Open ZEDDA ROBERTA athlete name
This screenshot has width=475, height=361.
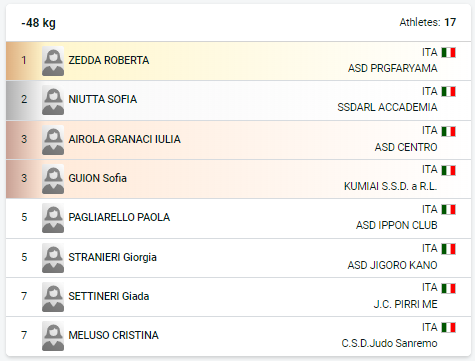click(x=109, y=60)
